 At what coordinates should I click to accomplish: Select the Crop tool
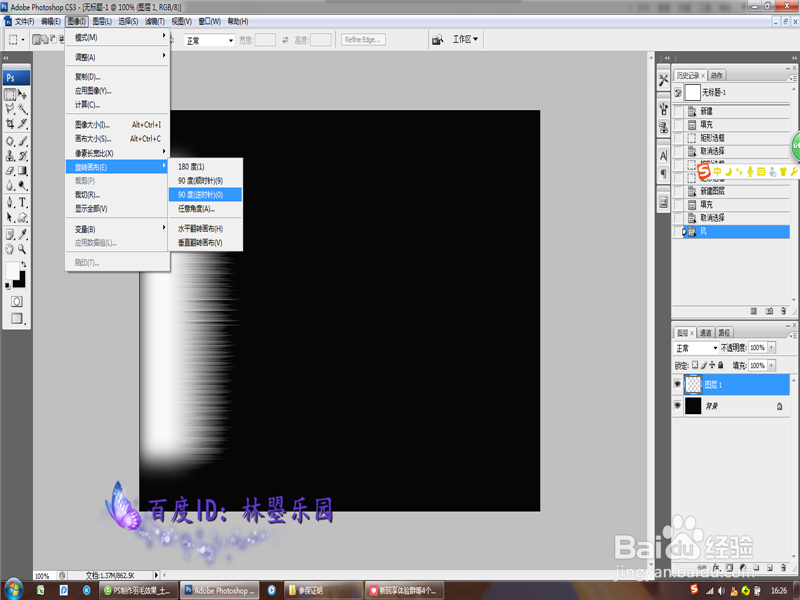(10, 123)
